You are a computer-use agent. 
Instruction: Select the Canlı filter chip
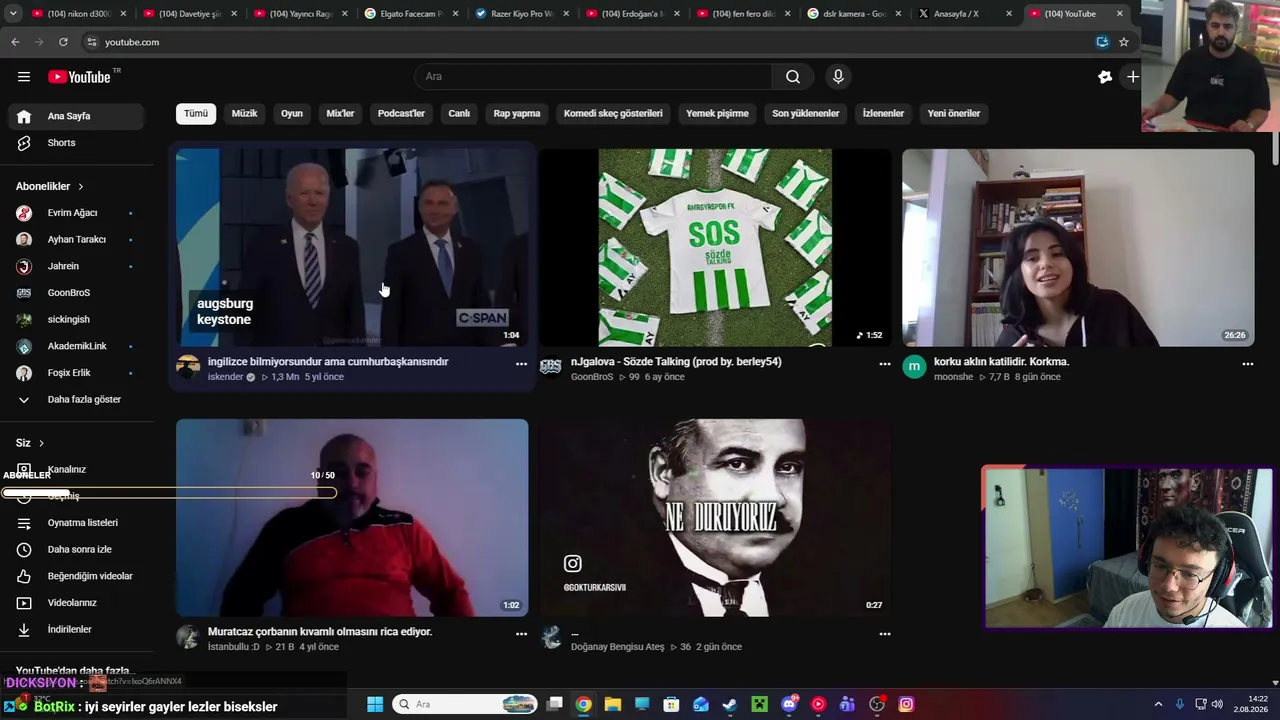point(459,113)
